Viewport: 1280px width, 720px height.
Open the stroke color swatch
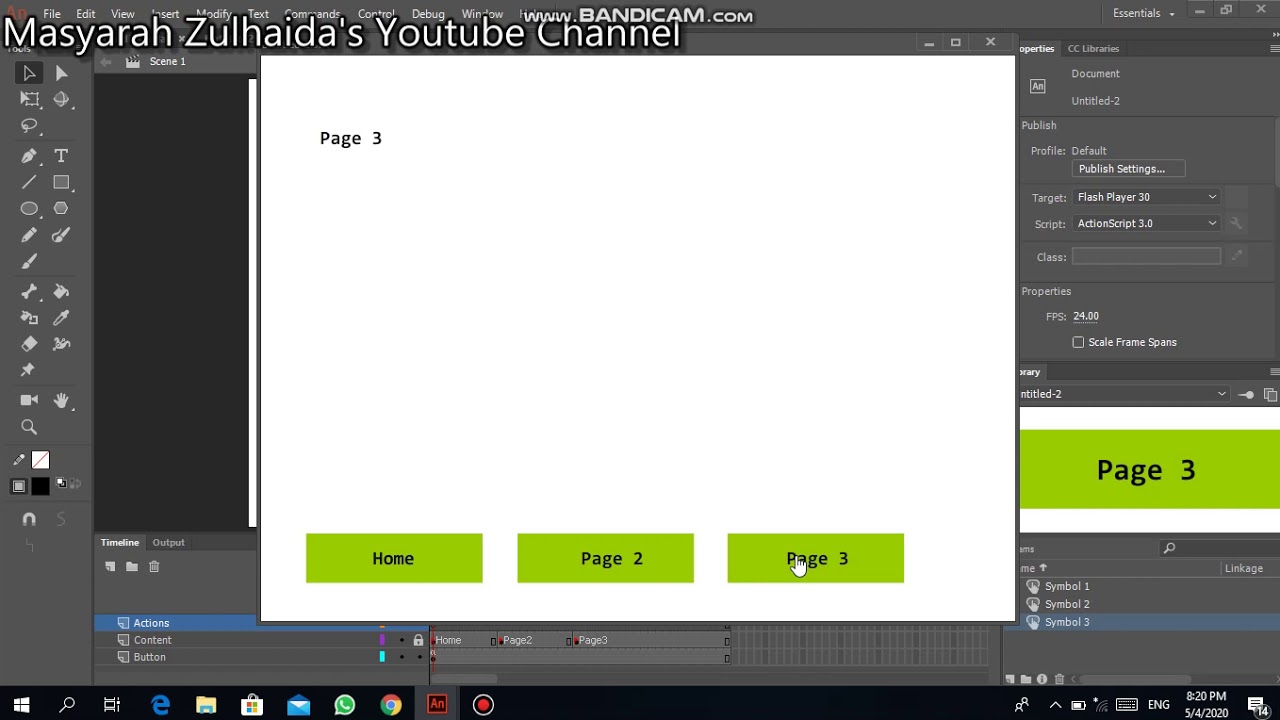40,460
